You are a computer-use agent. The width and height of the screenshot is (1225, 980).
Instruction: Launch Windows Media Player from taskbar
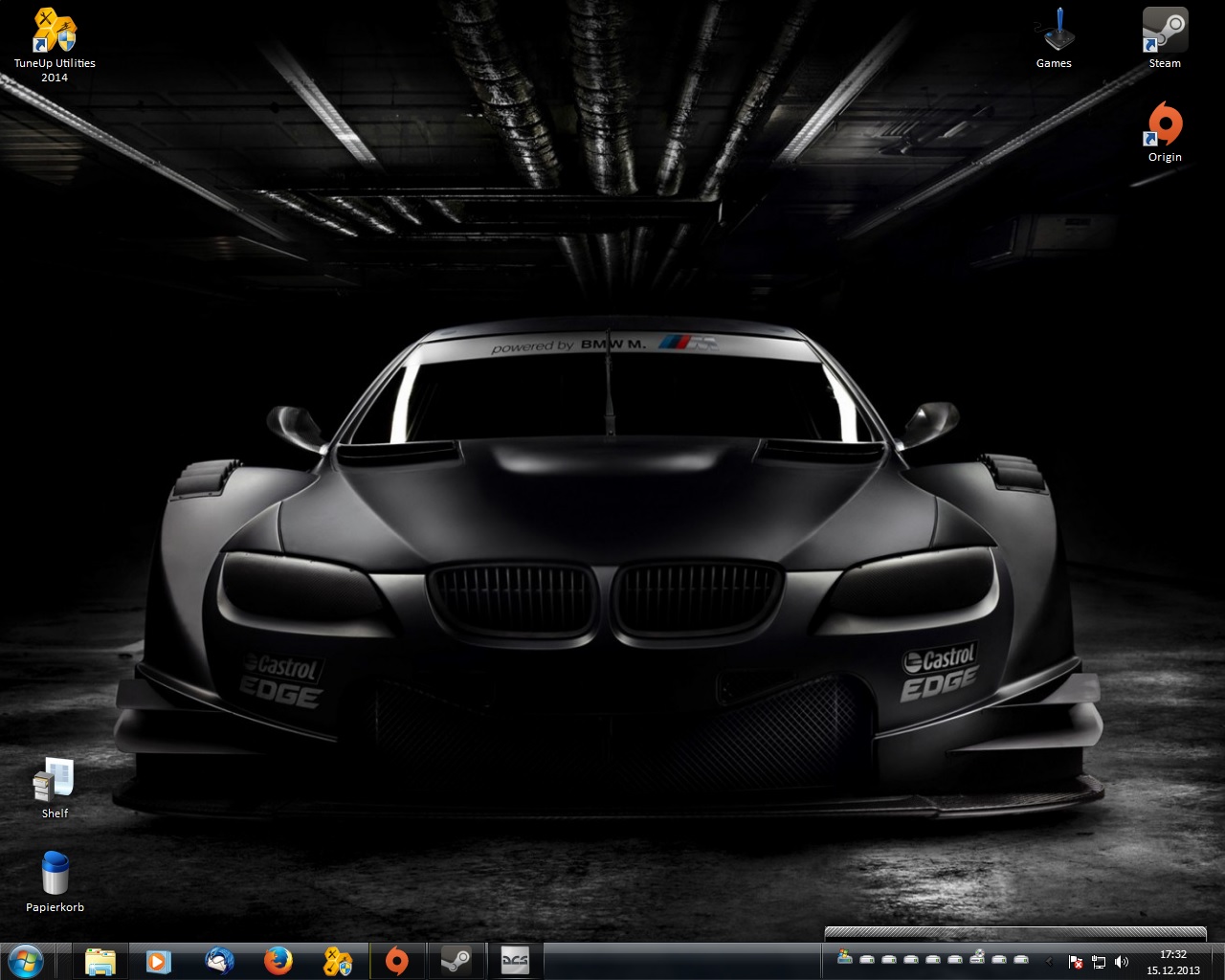(x=159, y=961)
